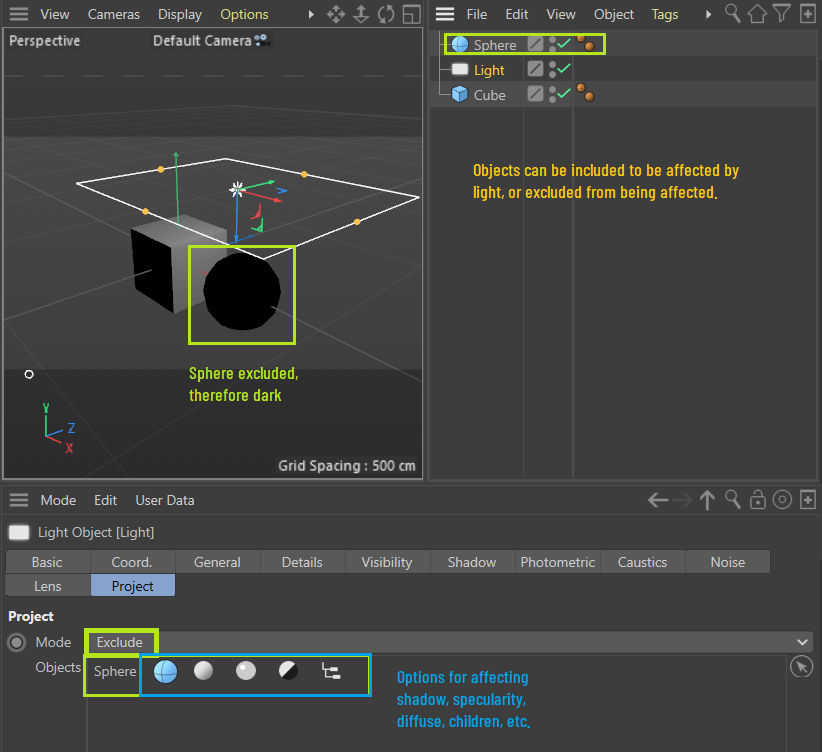Click the Cube layer slash icon
The height and width of the screenshot is (752, 822).
[535, 93]
